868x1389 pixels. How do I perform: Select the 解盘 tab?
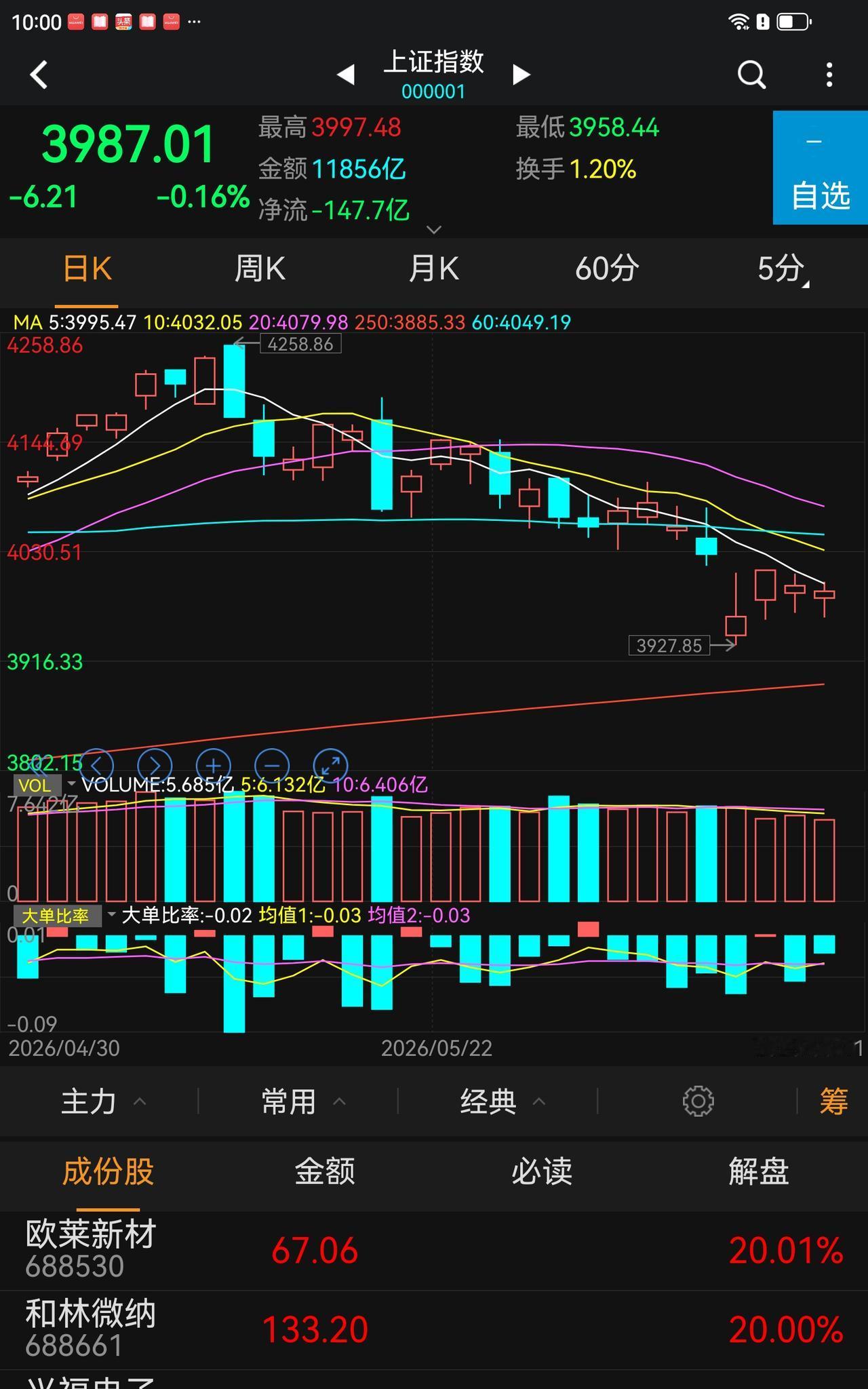(759, 1172)
